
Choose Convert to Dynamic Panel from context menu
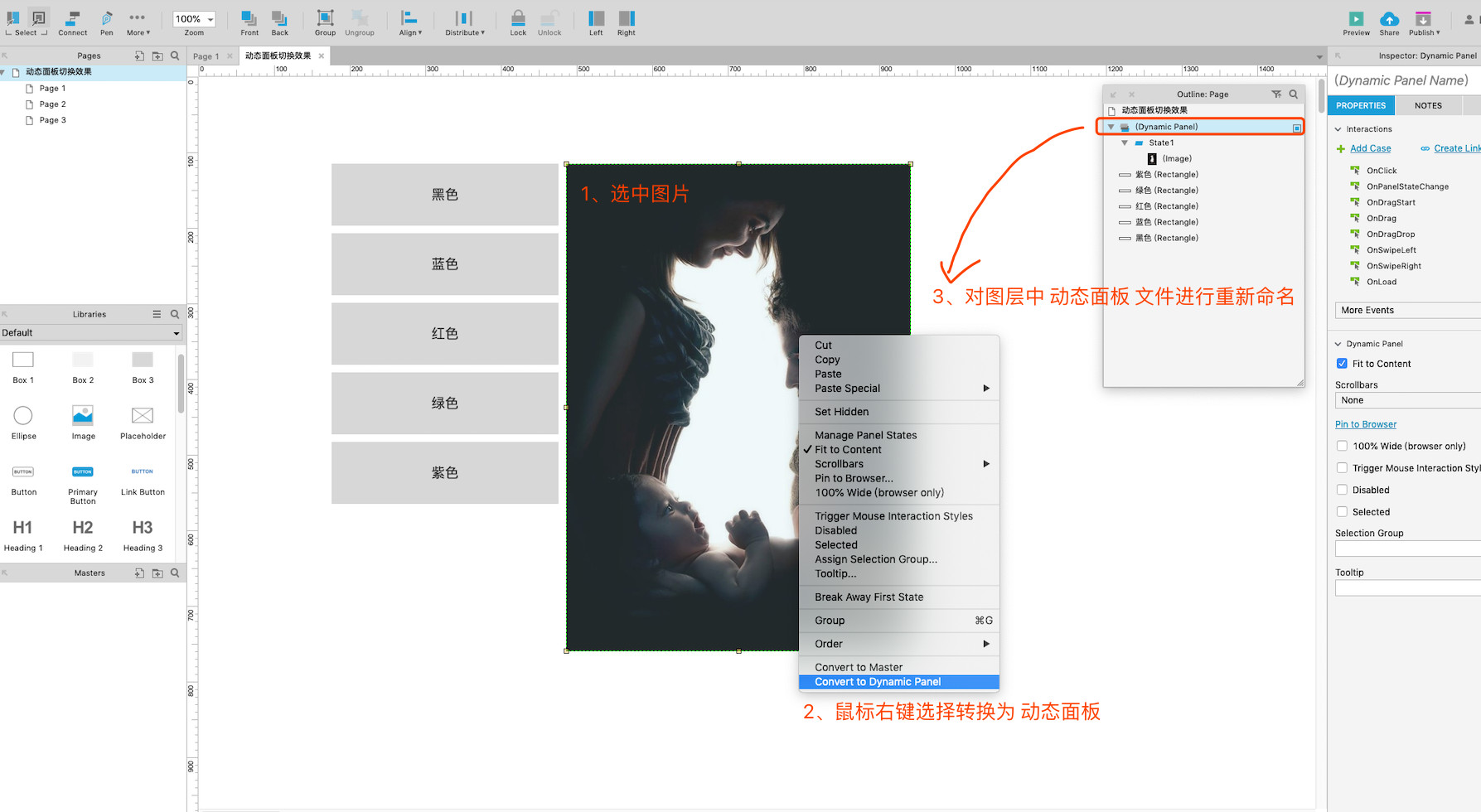[x=878, y=681]
